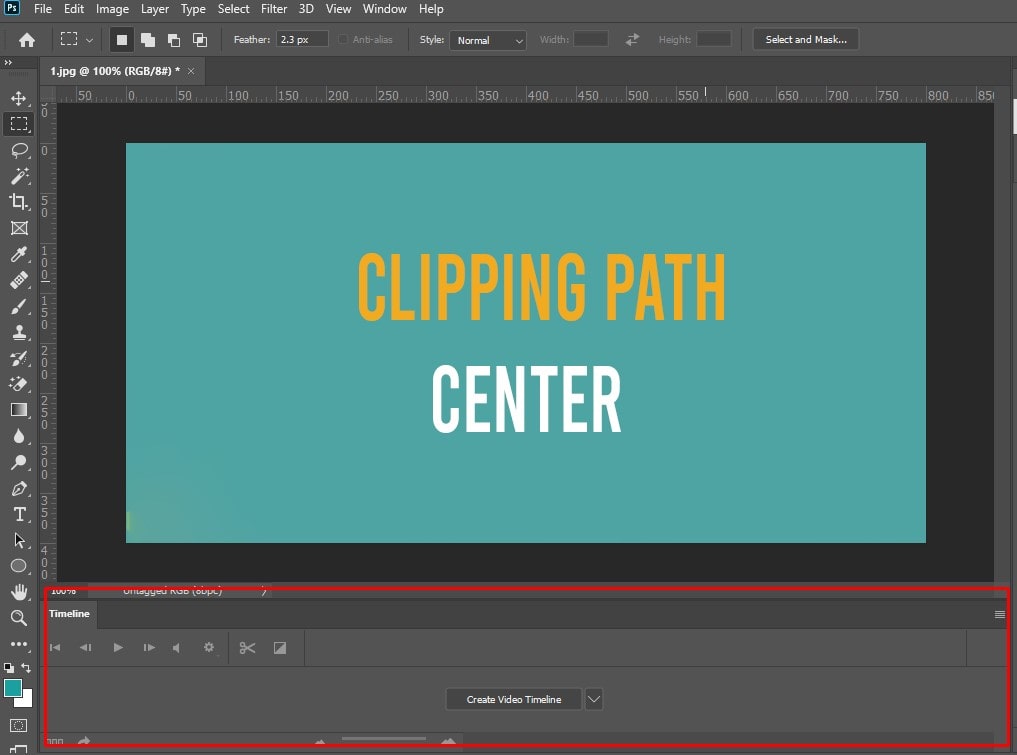
Task: Switch to the 1.jpg document tab
Action: 114,71
